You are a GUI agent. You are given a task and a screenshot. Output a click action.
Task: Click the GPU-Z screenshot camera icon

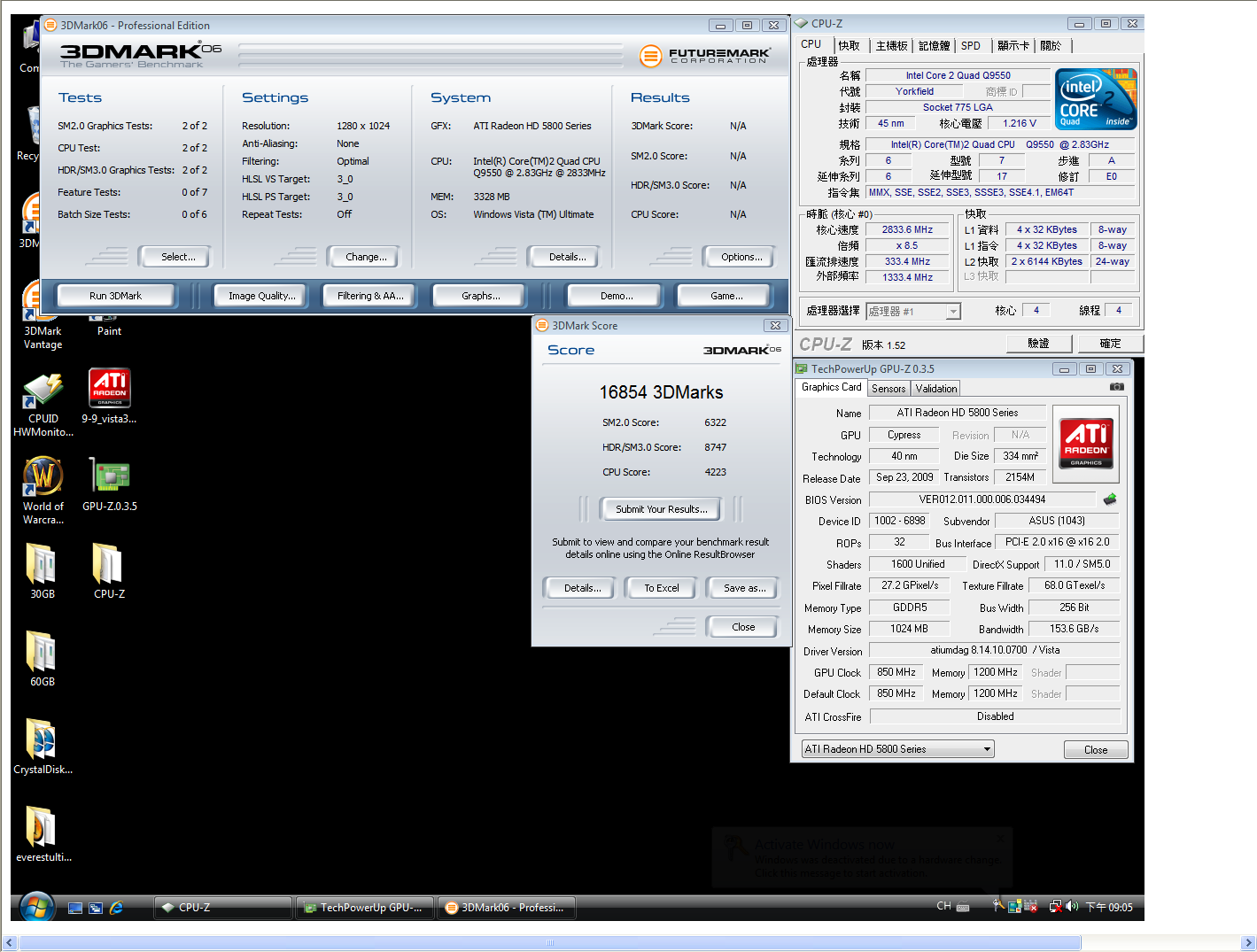(1117, 387)
